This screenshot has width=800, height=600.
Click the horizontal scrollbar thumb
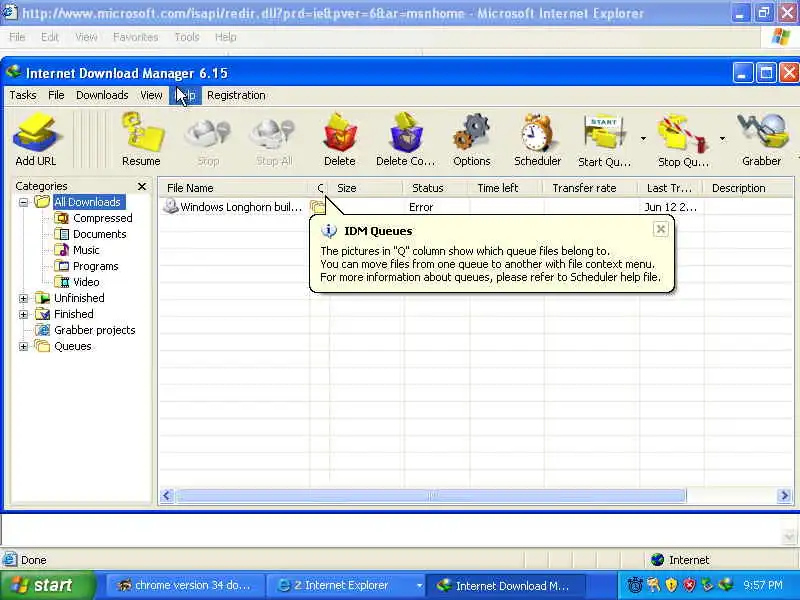tap(431, 495)
